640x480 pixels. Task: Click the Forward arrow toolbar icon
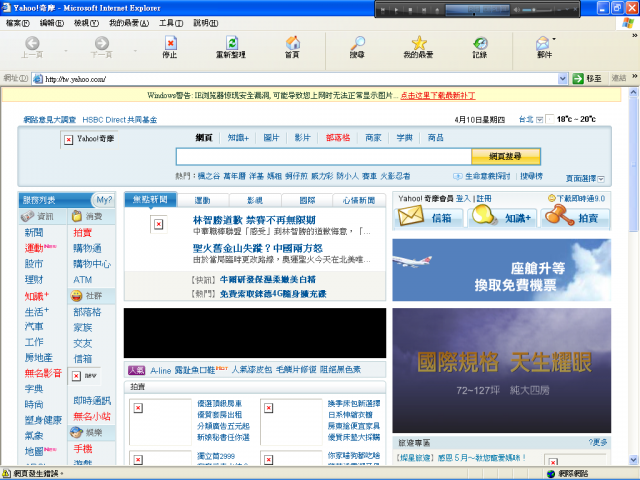tap(102, 43)
